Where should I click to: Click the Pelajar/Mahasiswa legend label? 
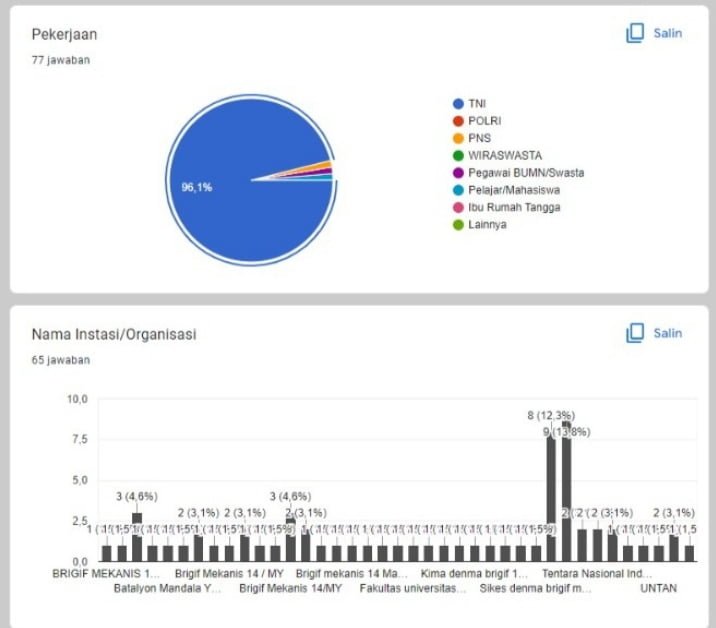[514, 190]
